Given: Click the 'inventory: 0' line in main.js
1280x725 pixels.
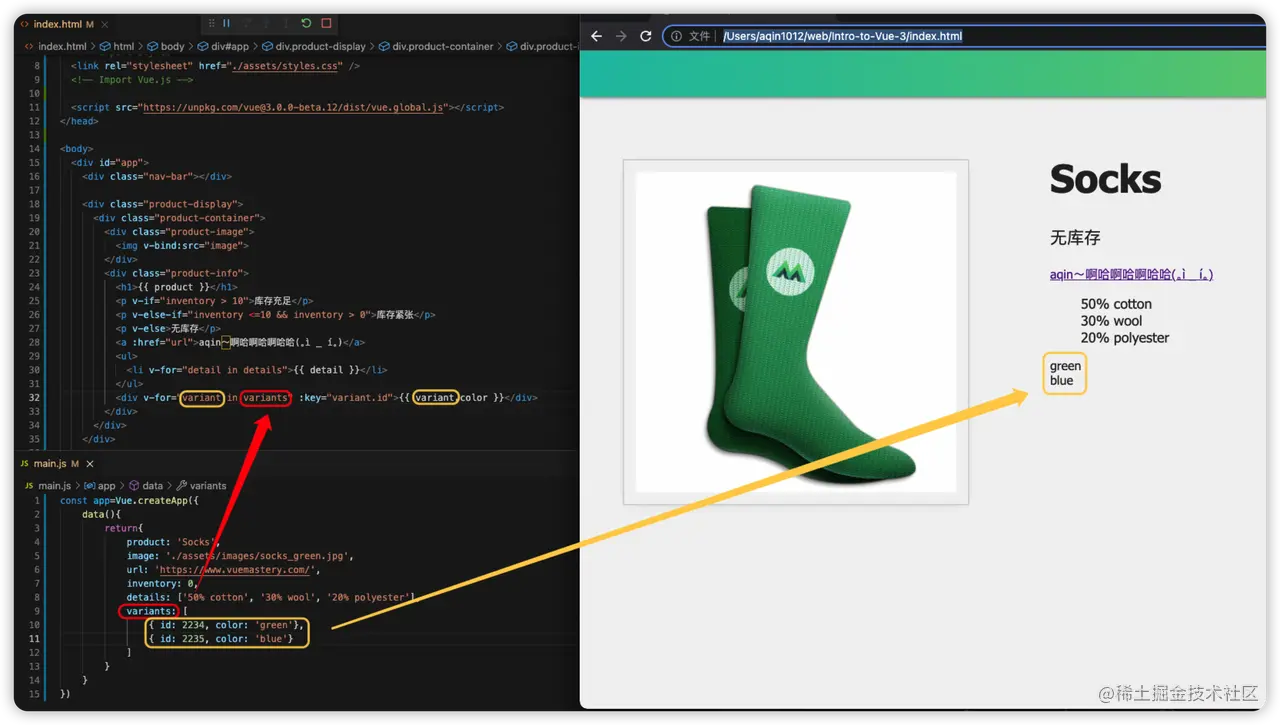Looking at the screenshot, I should click(162, 583).
